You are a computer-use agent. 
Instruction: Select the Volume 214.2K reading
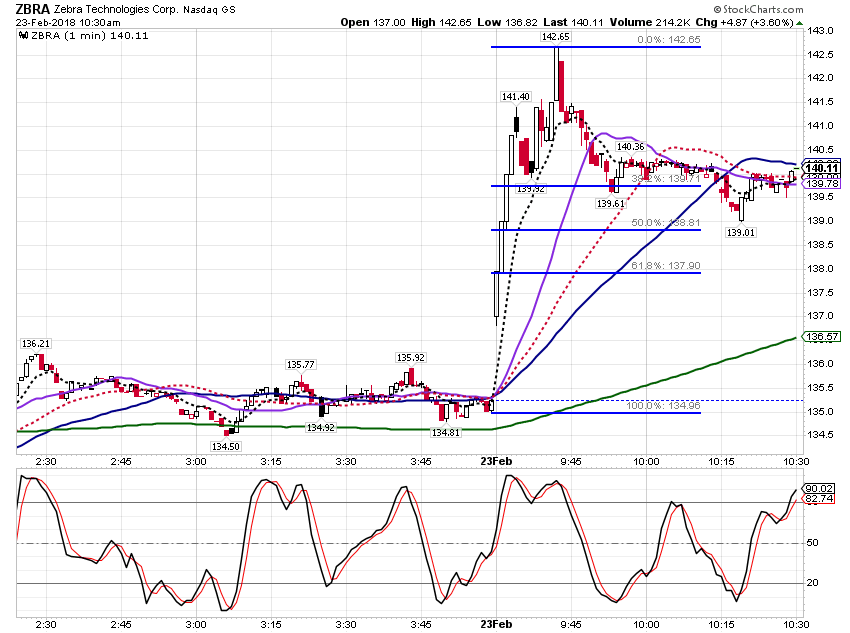click(x=650, y=22)
